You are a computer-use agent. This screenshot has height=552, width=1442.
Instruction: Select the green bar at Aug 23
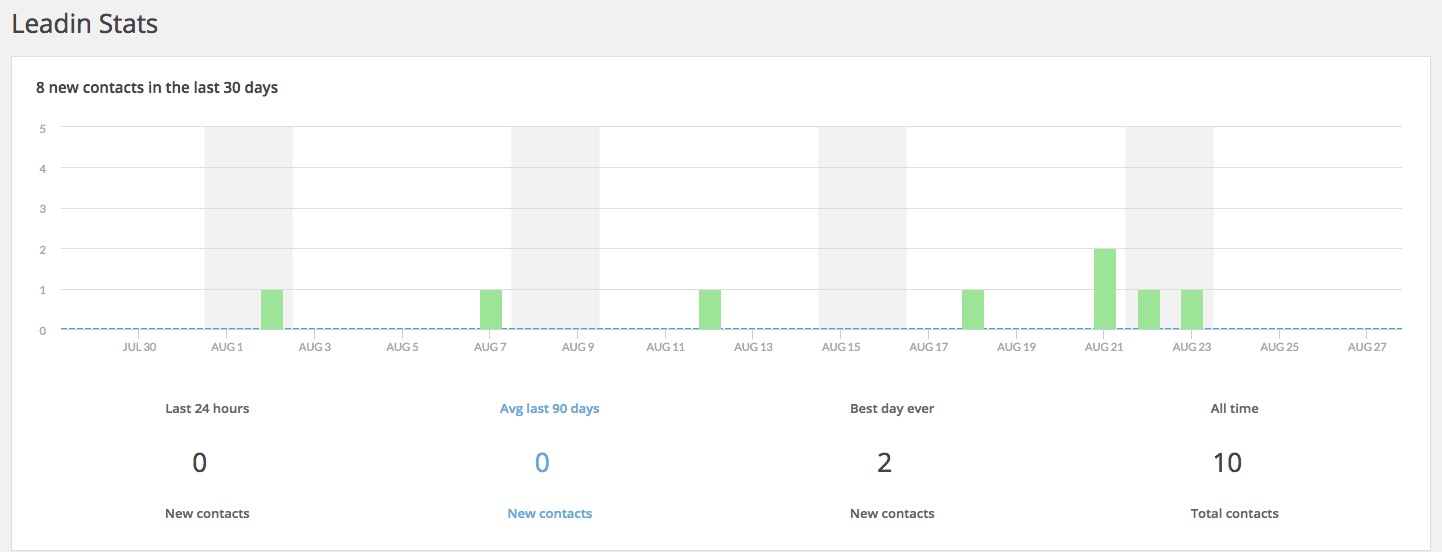[x=1192, y=309]
